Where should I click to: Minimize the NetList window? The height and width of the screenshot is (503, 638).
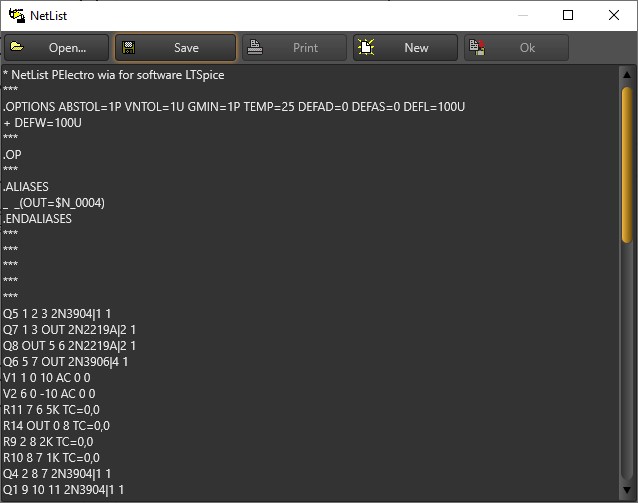tap(521, 15)
